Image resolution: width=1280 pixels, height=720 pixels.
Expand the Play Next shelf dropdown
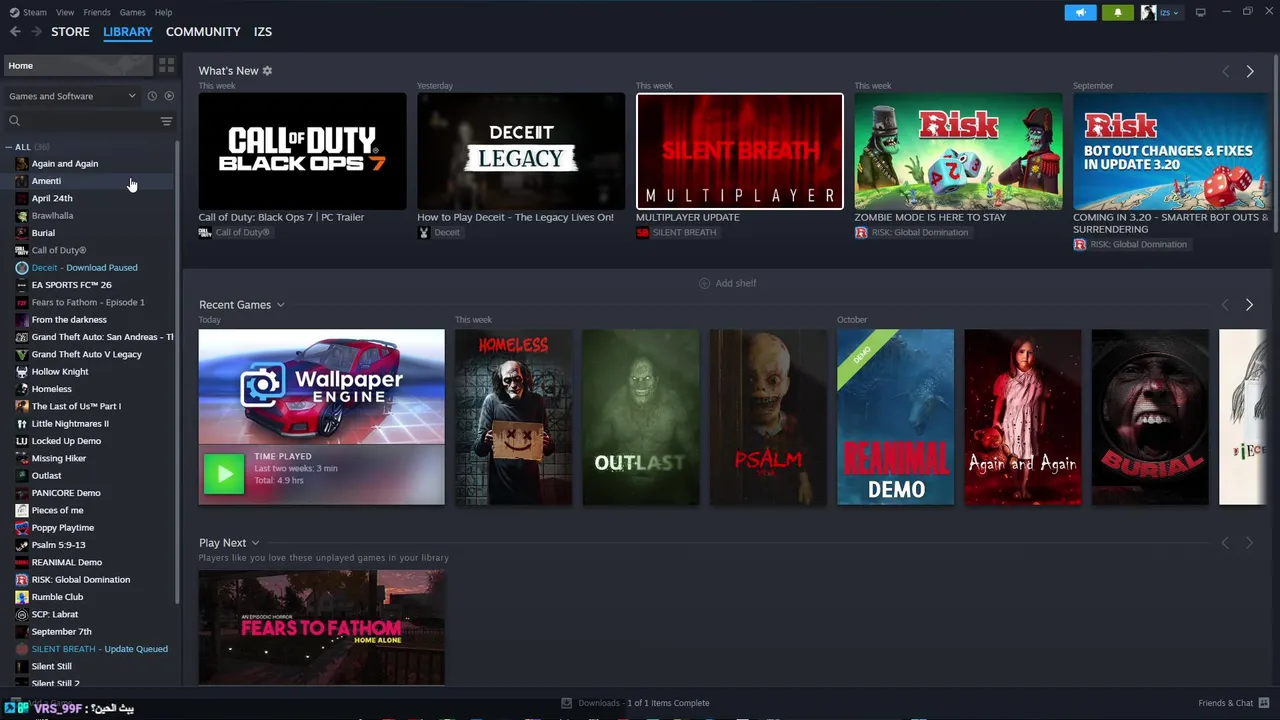(255, 543)
